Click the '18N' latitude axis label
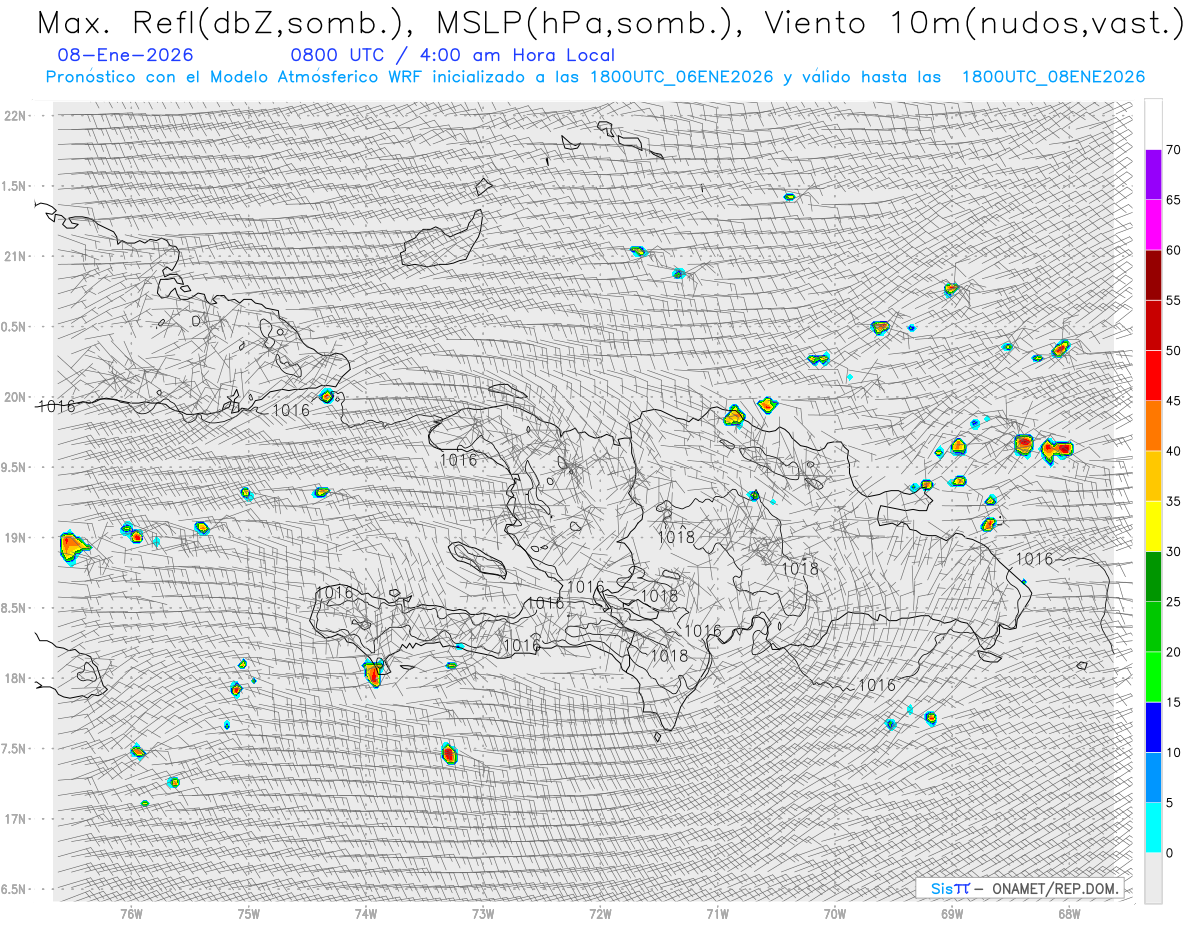The width and height of the screenshot is (1200, 927). pyautogui.click(x=16, y=678)
